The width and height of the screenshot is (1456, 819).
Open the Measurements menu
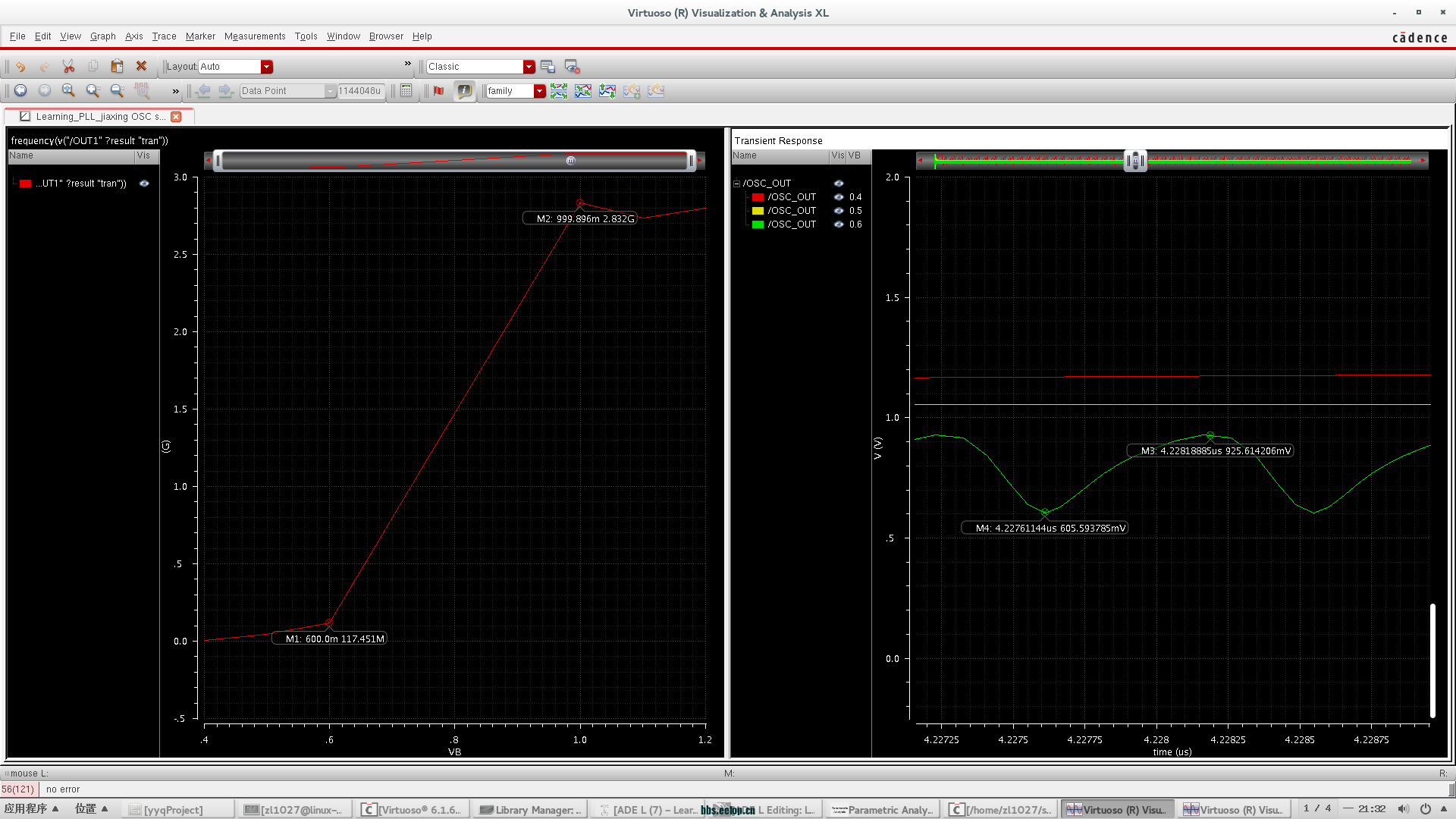coord(255,36)
